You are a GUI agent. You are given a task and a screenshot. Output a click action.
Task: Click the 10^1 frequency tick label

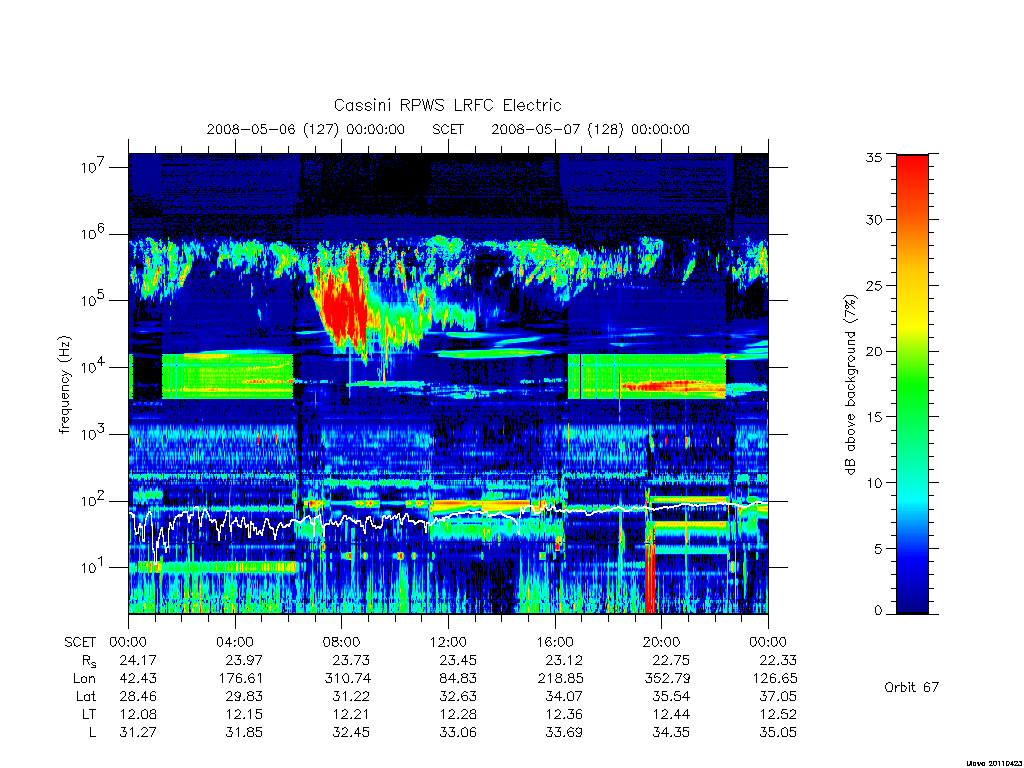pyautogui.click(x=93, y=567)
